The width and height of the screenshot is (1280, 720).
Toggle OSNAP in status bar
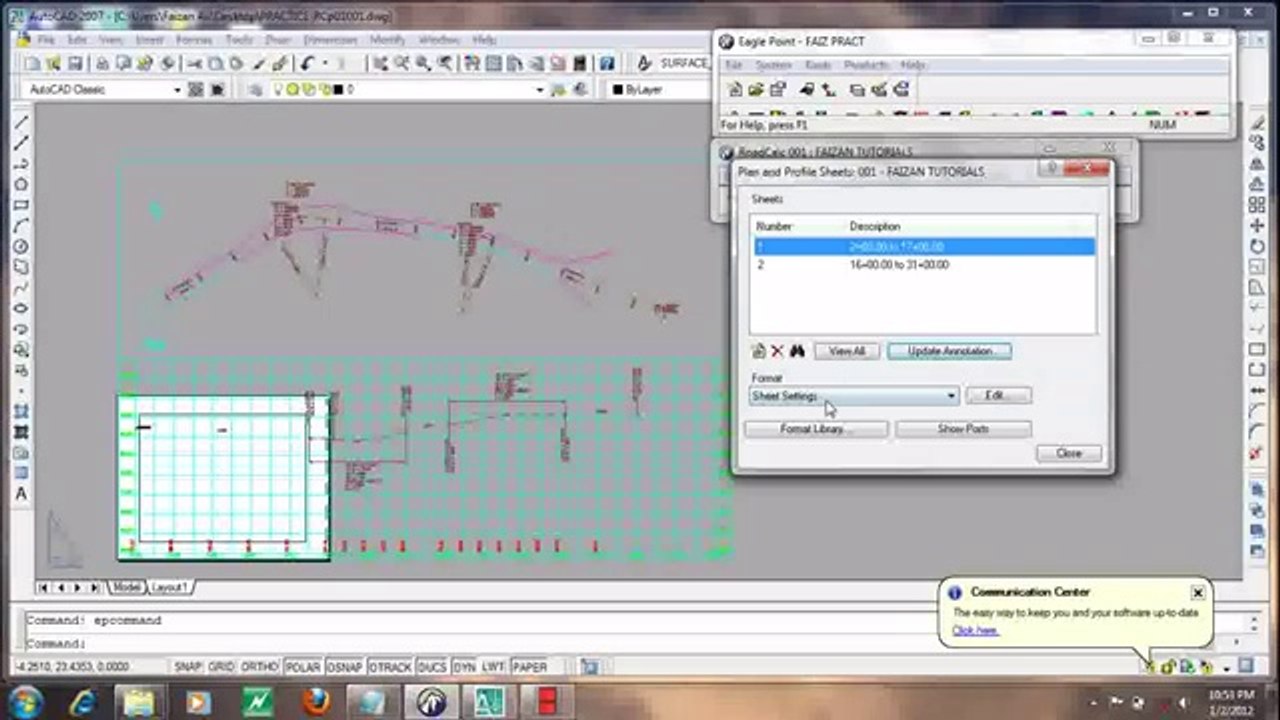[x=345, y=667]
